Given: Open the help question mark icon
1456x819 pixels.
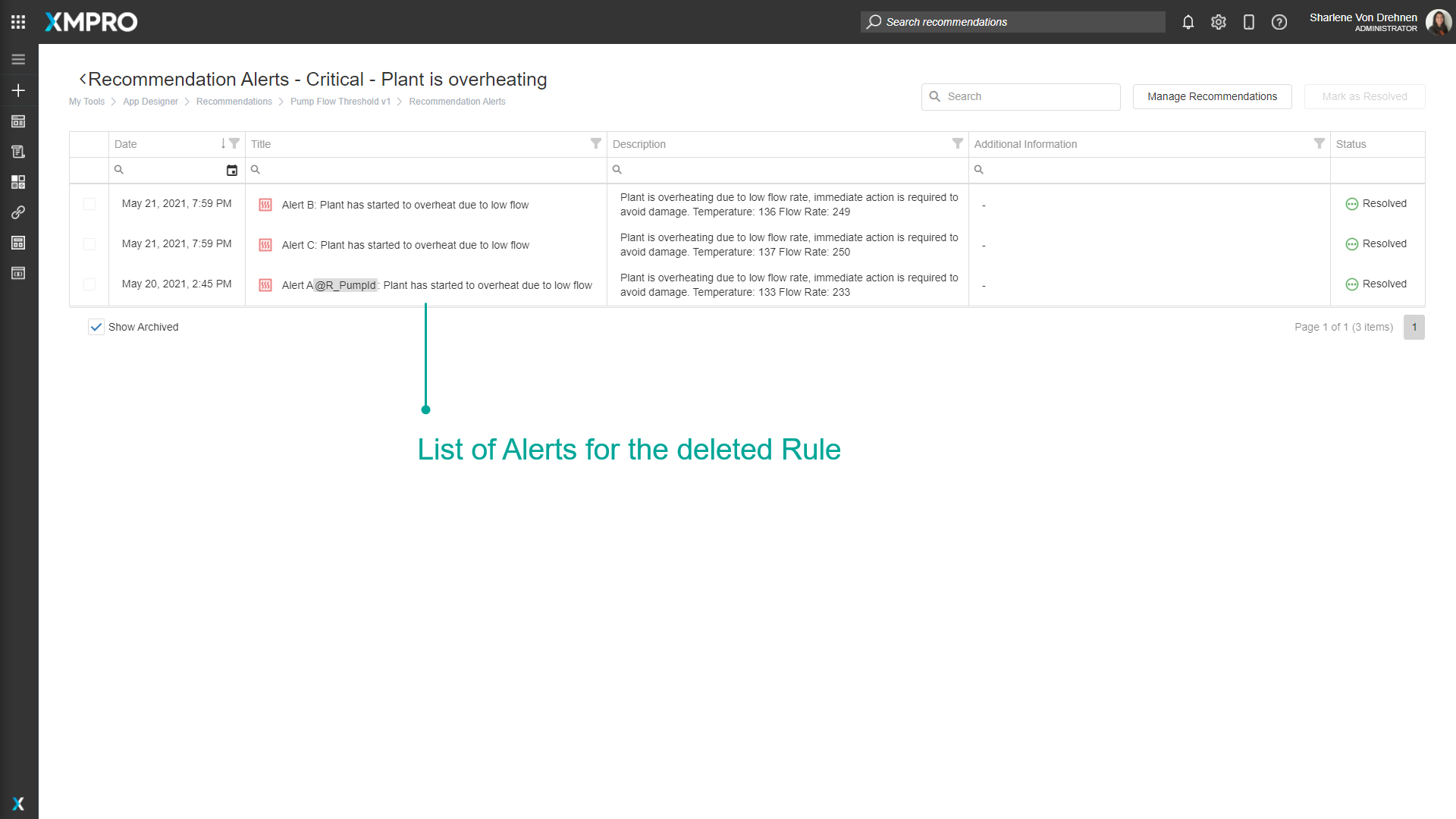Looking at the screenshot, I should (x=1279, y=22).
